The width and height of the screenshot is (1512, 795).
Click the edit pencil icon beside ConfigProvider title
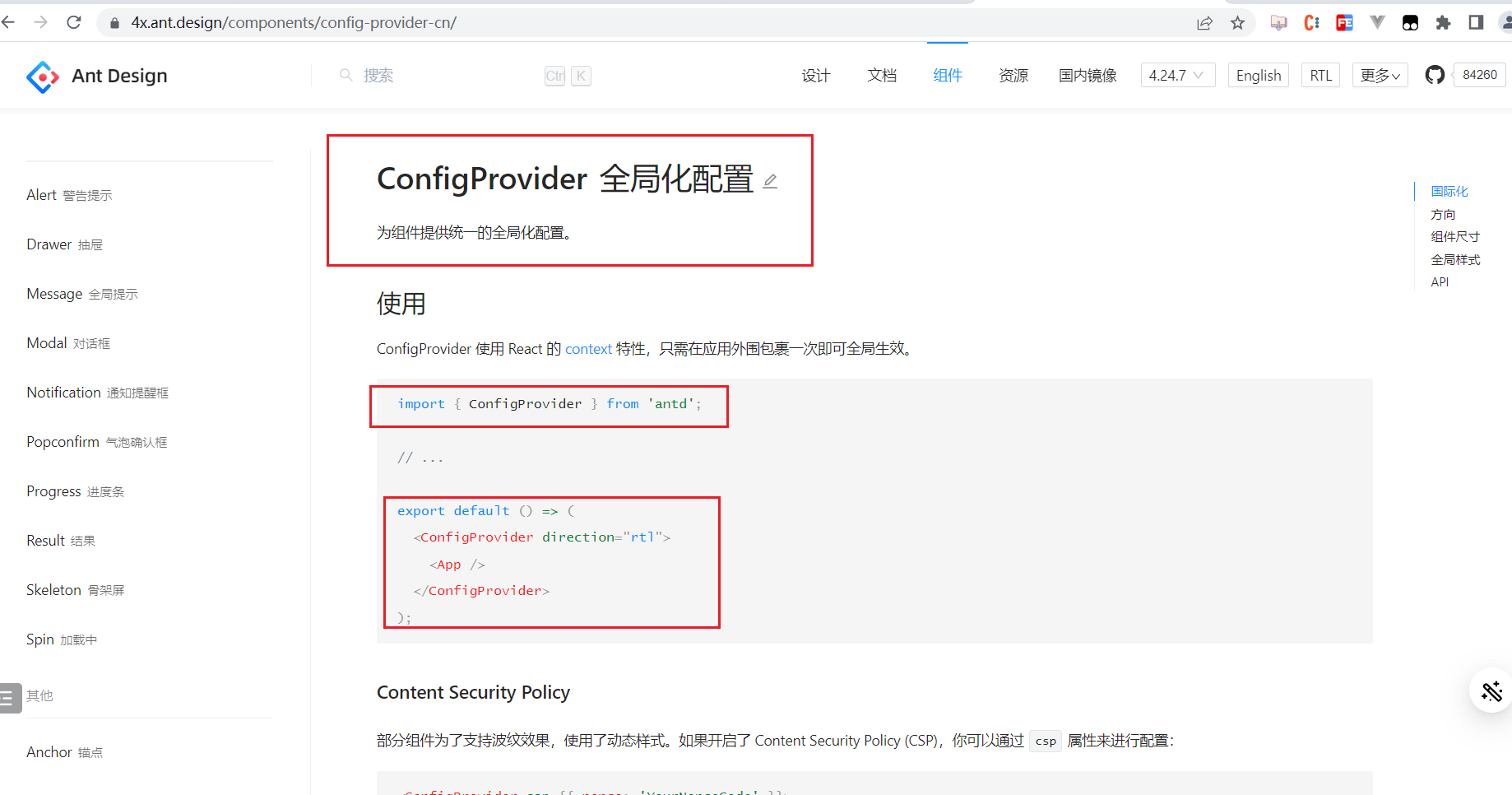[x=770, y=181]
